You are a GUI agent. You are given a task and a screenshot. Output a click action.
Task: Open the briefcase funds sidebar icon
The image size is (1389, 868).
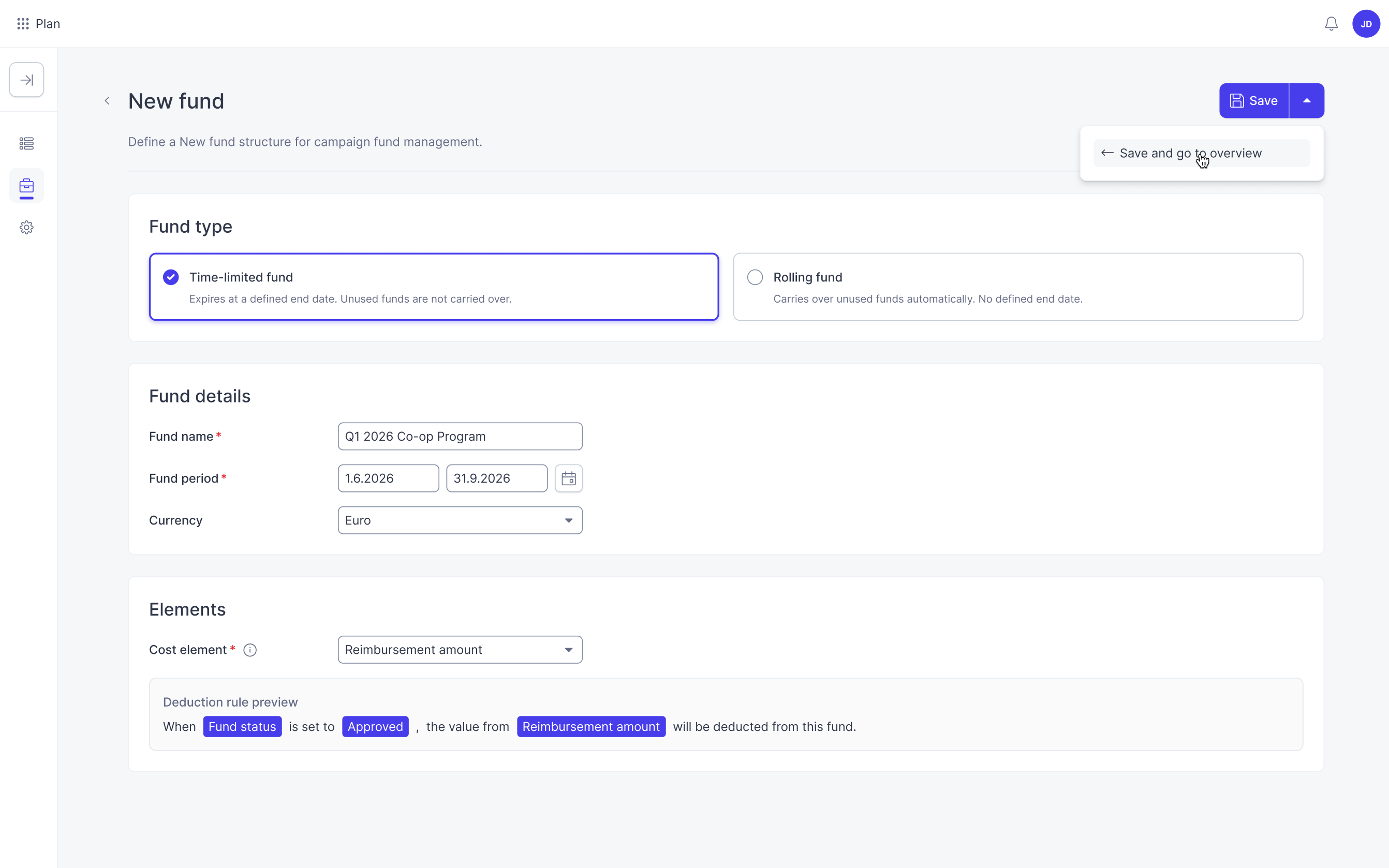26,186
